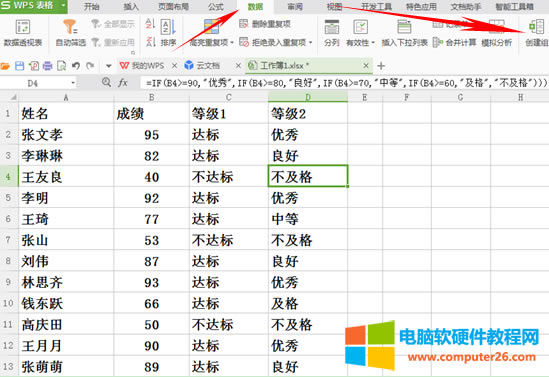The height and width of the screenshot is (377, 549).
Task: Select the 及格 cell in row 10
Action: click(308, 303)
